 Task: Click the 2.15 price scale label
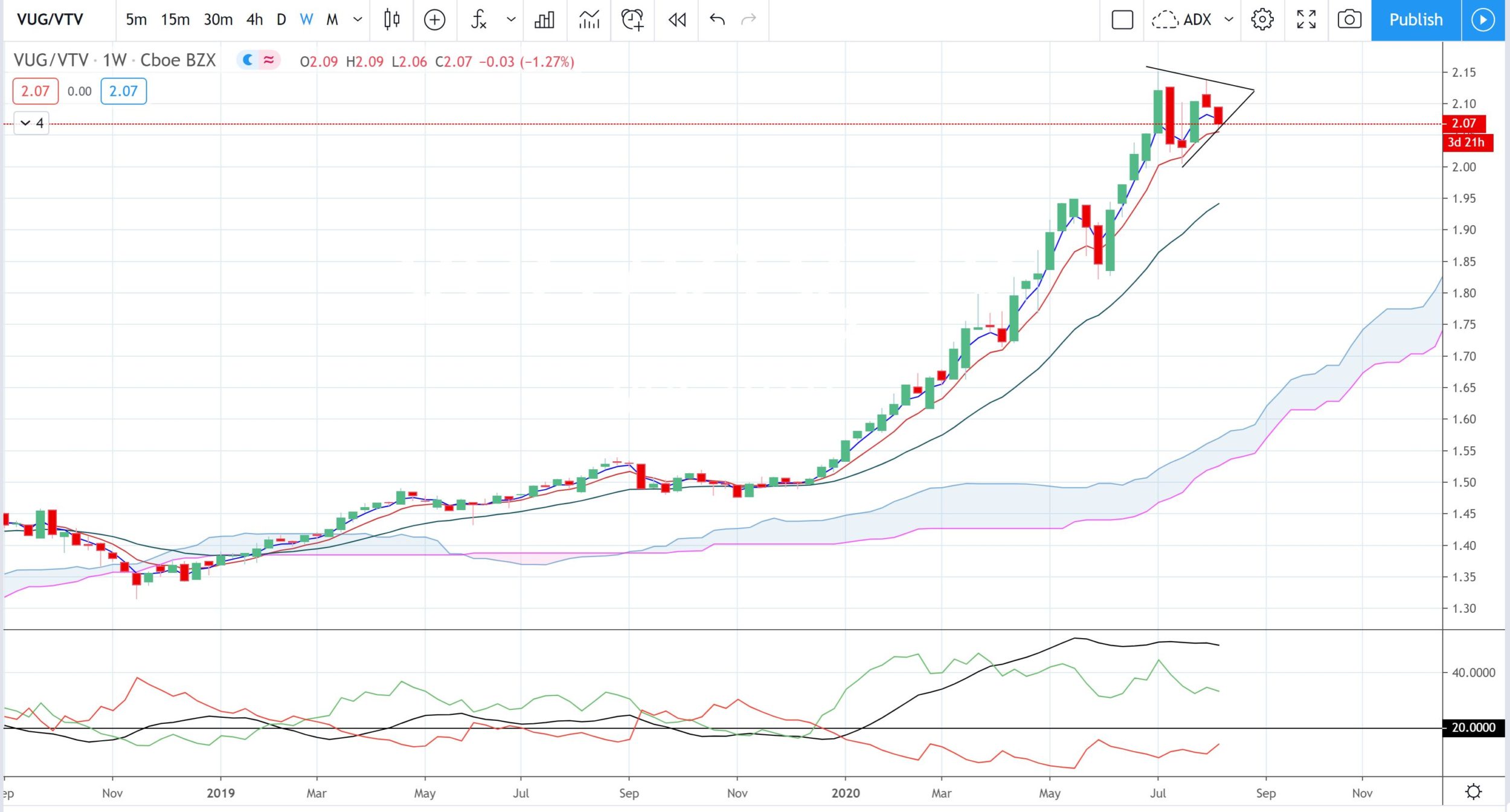point(1464,72)
